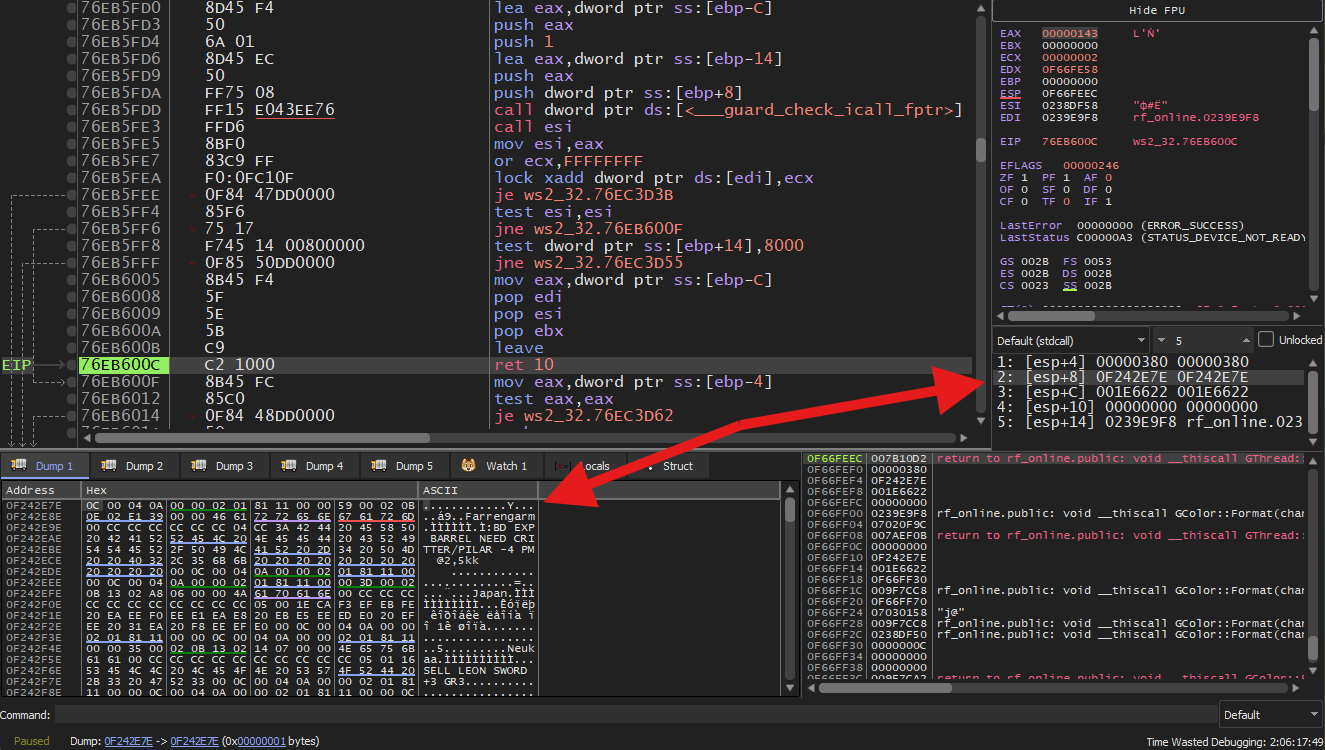1325x750 pixels.
Task: Toggle breakpoint bullet at address 76EB6005
Action: [x=70, y=280]
